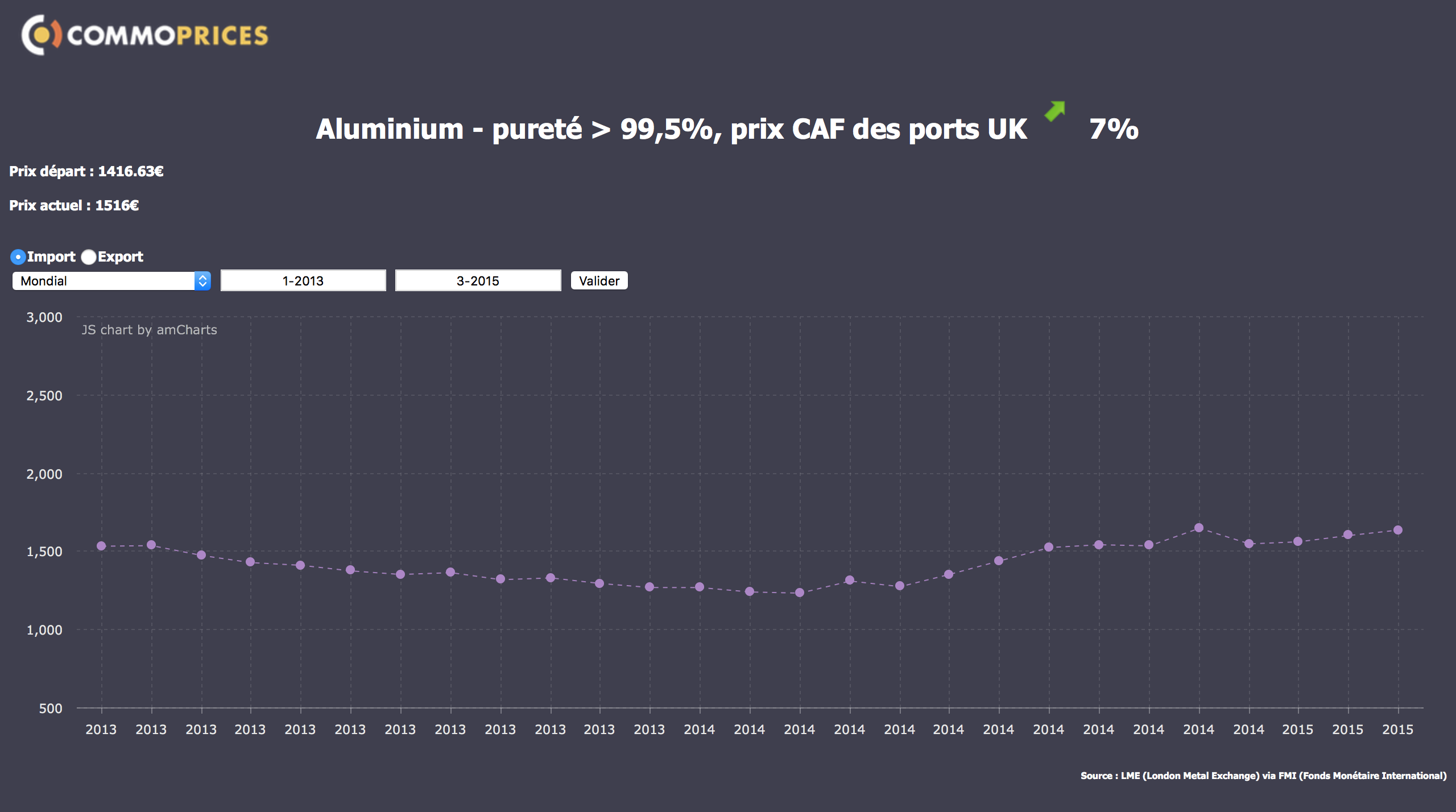Click the last 2015 data point
The height and width of the screenshot is (812, 1456).
click(1397, 530)
